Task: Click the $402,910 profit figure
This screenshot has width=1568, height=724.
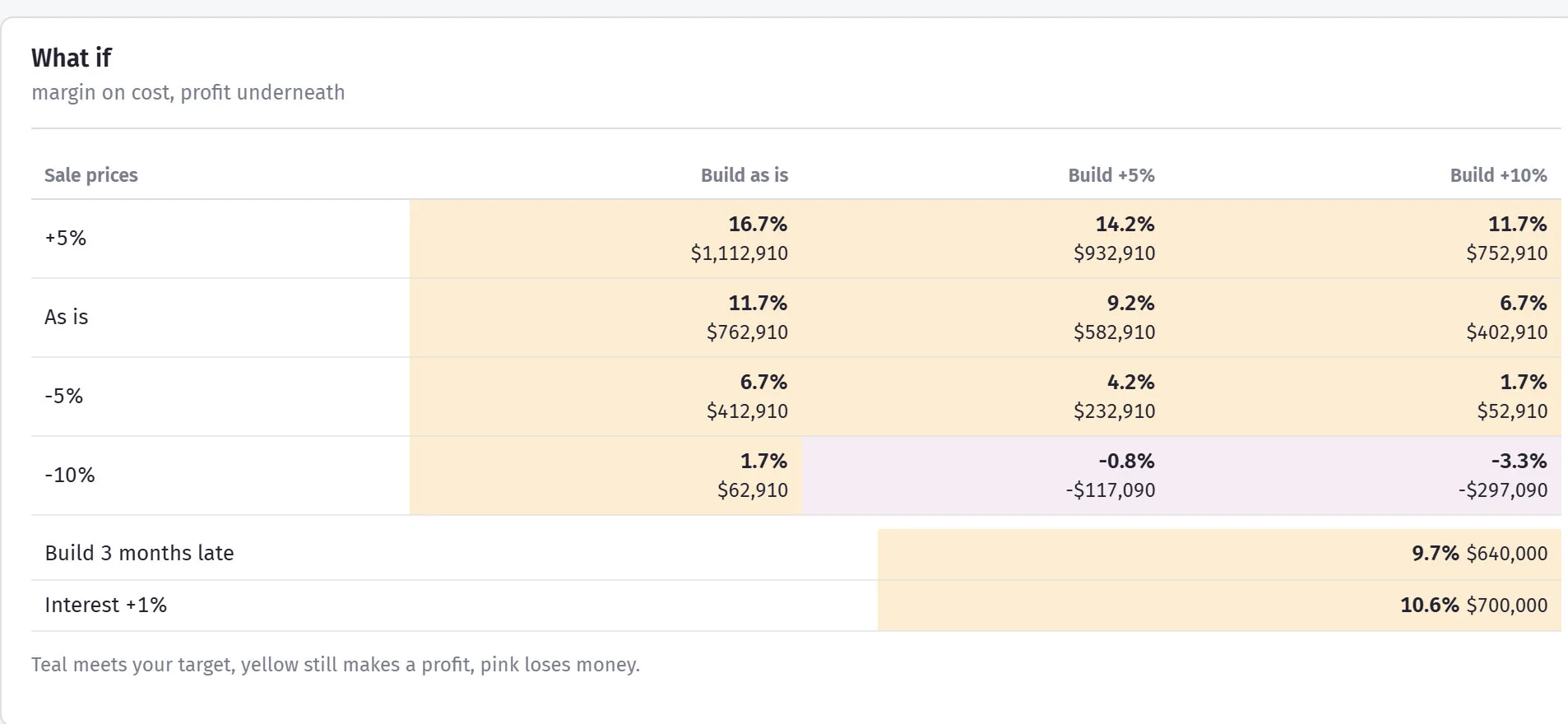Action: (1507, 332)
